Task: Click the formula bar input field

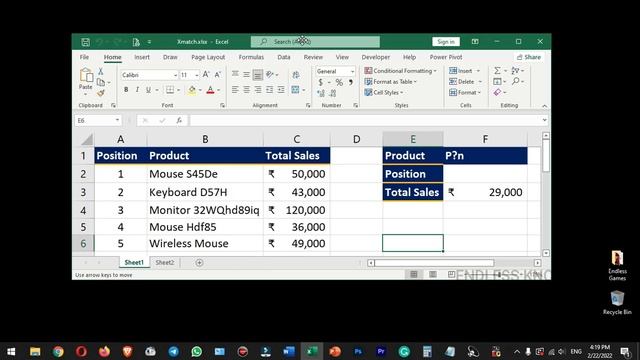Action: click(365, 120)
